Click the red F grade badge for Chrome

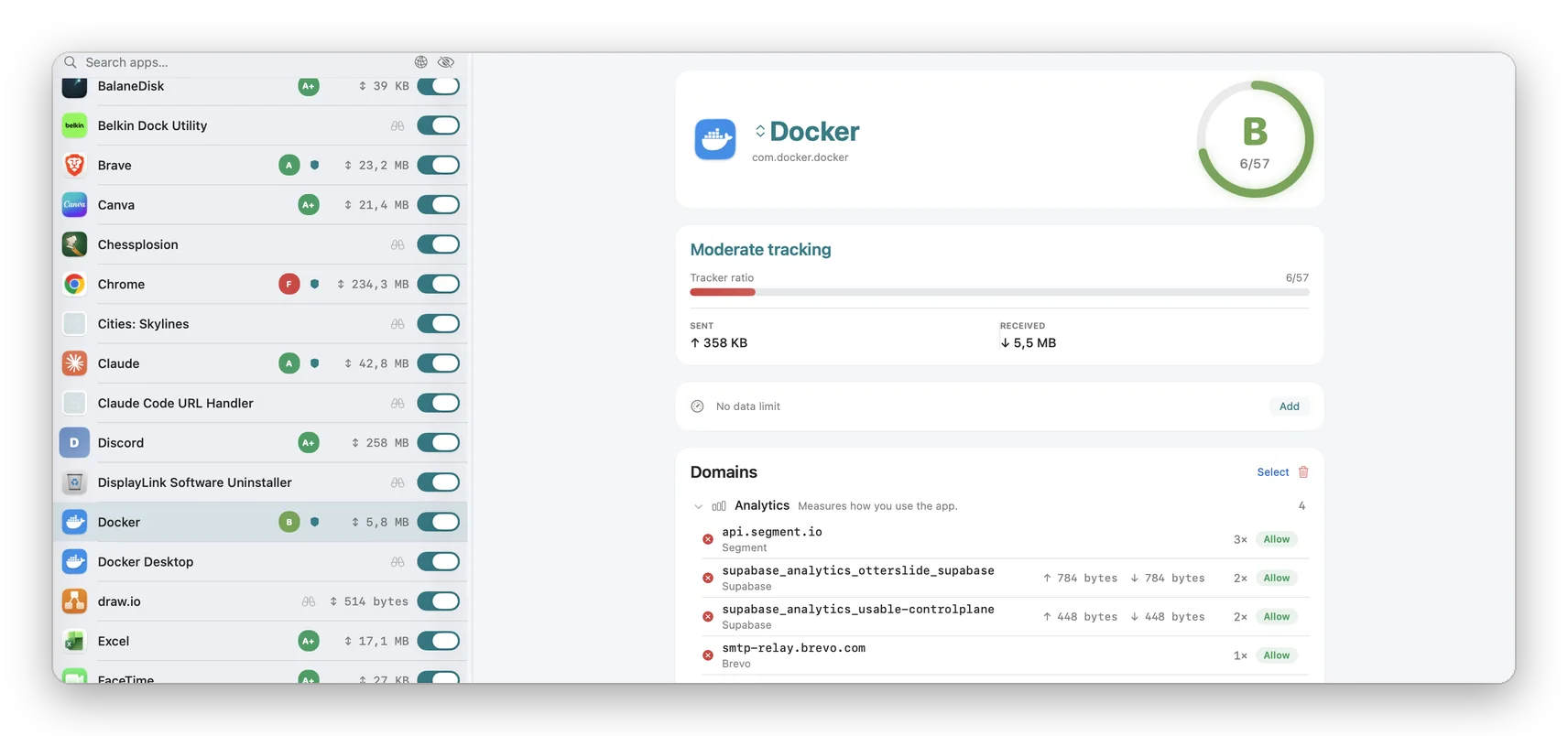(289, 284)
